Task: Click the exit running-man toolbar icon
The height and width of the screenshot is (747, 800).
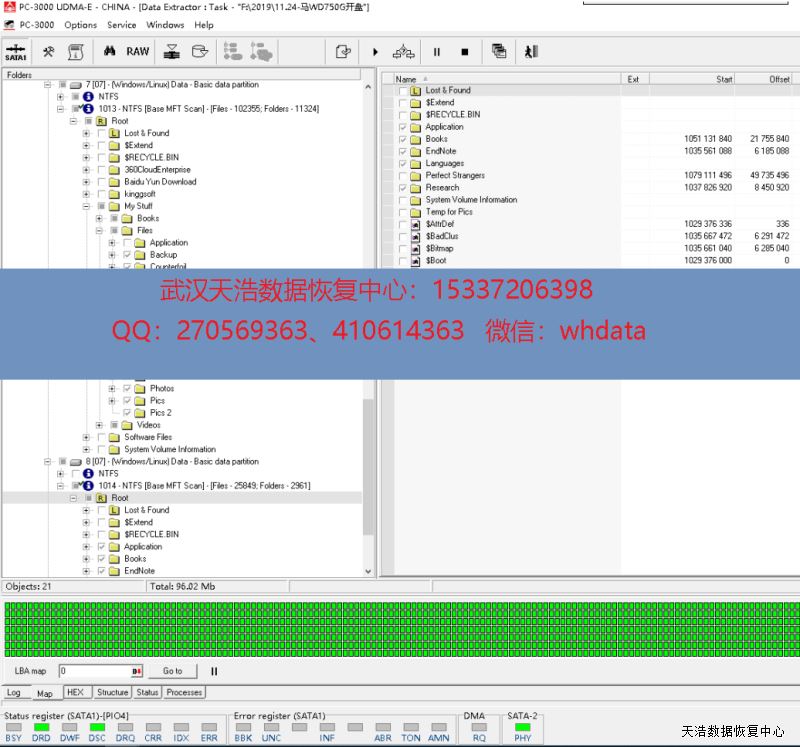Action: click(531, 52)
